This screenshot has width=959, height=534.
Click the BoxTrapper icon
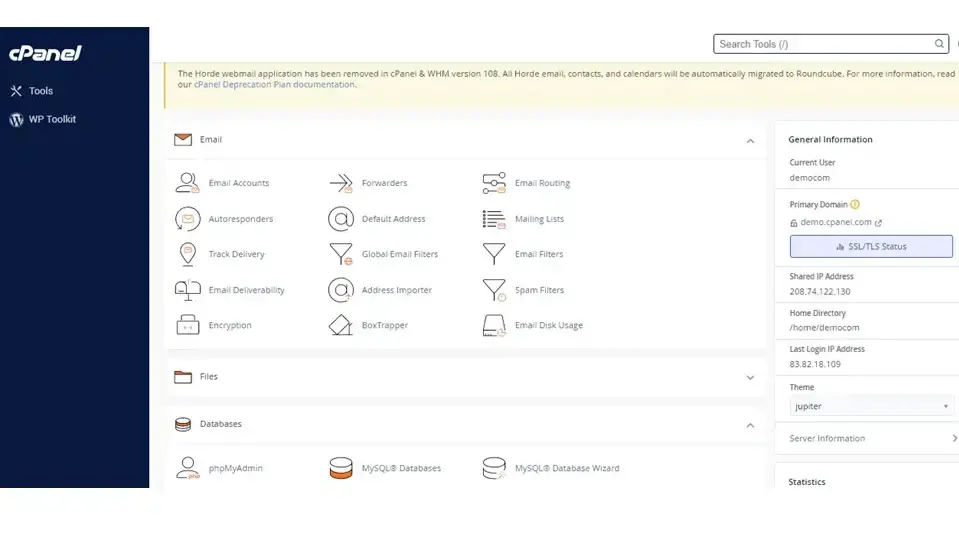click(341, 325)
